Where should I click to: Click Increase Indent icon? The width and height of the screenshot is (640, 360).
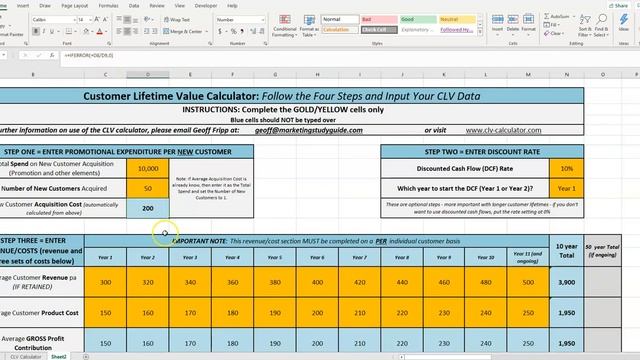point(155,31)
